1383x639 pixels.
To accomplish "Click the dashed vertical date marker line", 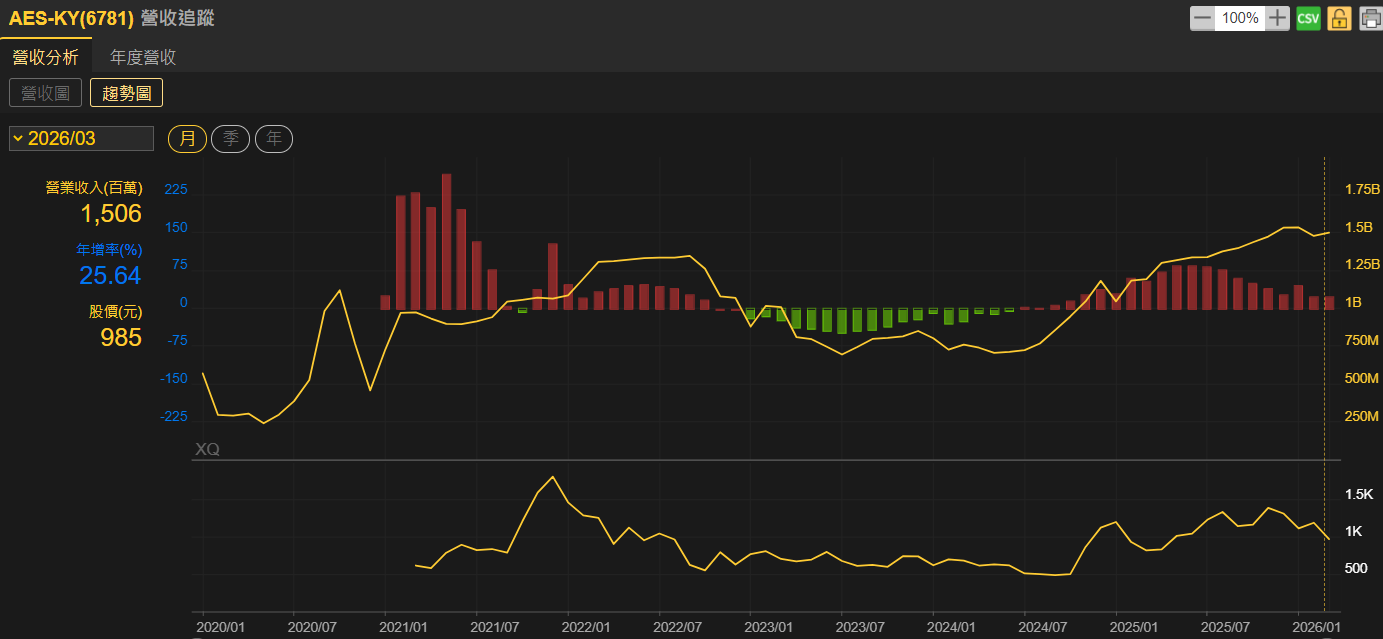I will (1324, 380).
